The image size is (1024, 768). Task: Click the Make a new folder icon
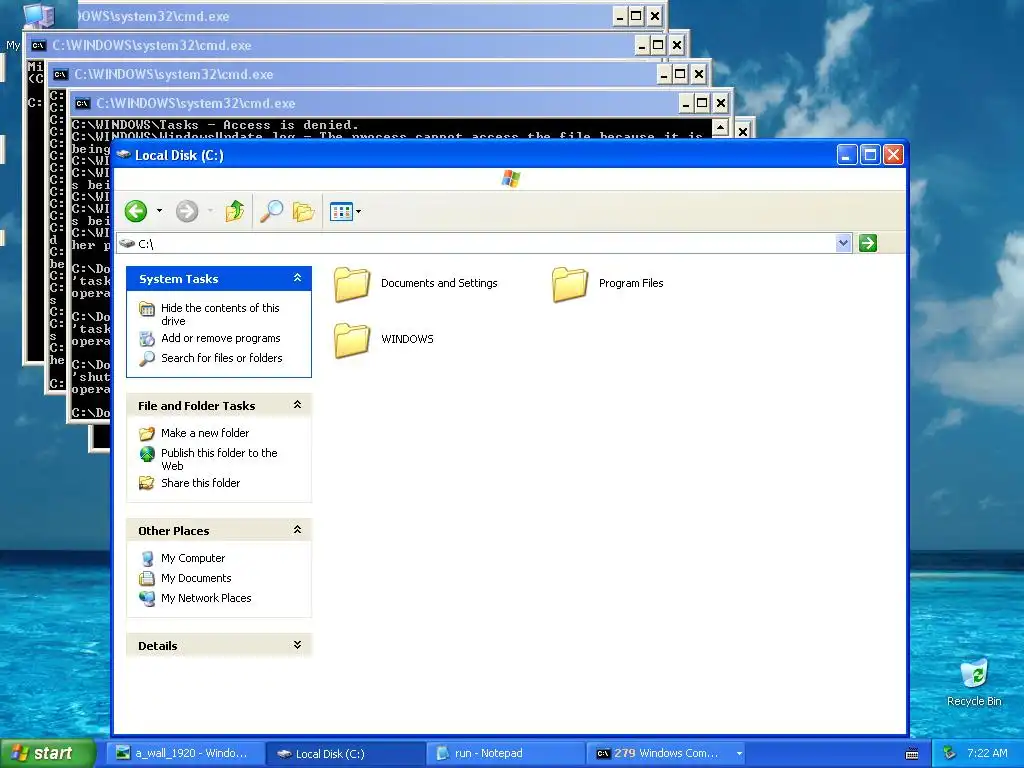pos(147,433)
